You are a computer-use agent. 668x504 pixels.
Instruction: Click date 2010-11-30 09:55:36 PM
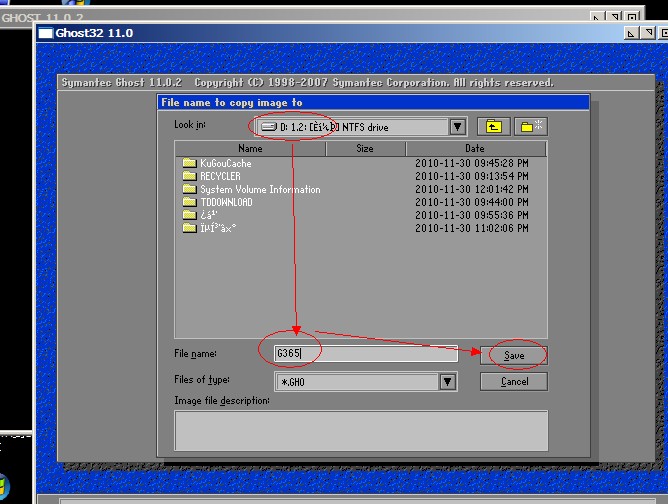pos(472,215)
